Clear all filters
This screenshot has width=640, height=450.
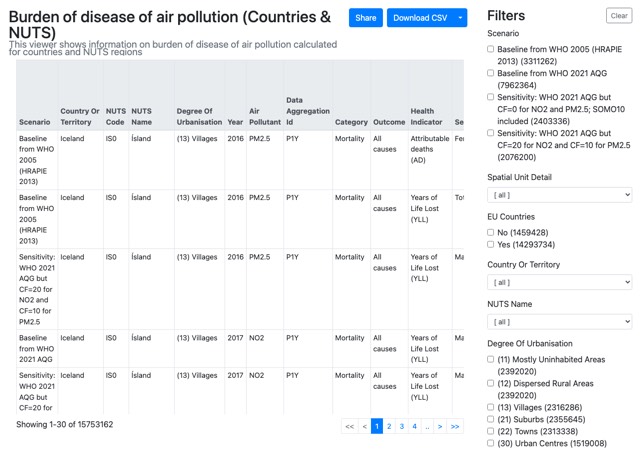tap(619, 16)
